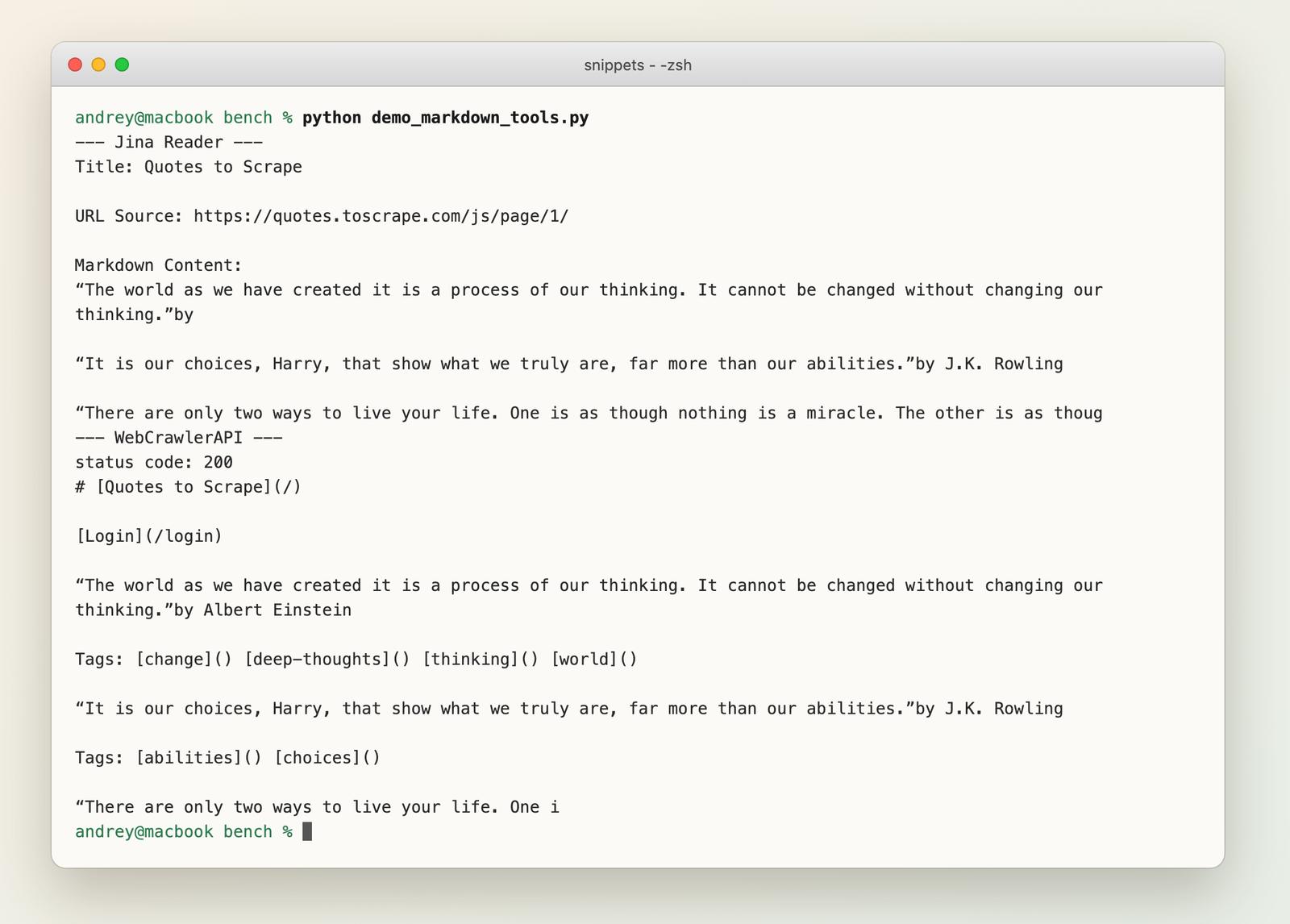This screenshot has height=924, width=1290.
Task: Click the line ending 'The other is as thoug'
Action: [589, 414]
